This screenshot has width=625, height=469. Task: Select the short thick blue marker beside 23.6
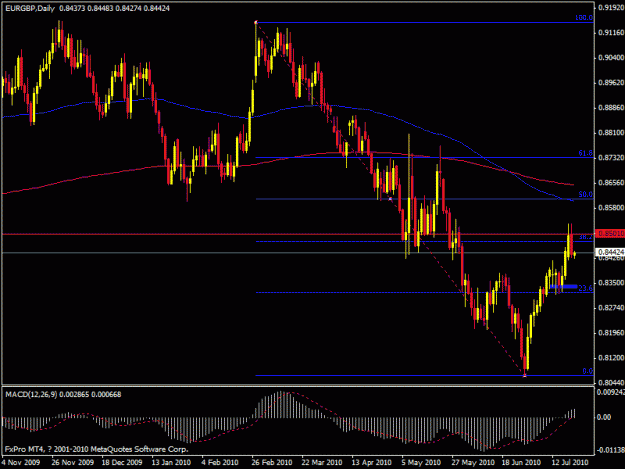pyautogui.click(x=563, y=287)
